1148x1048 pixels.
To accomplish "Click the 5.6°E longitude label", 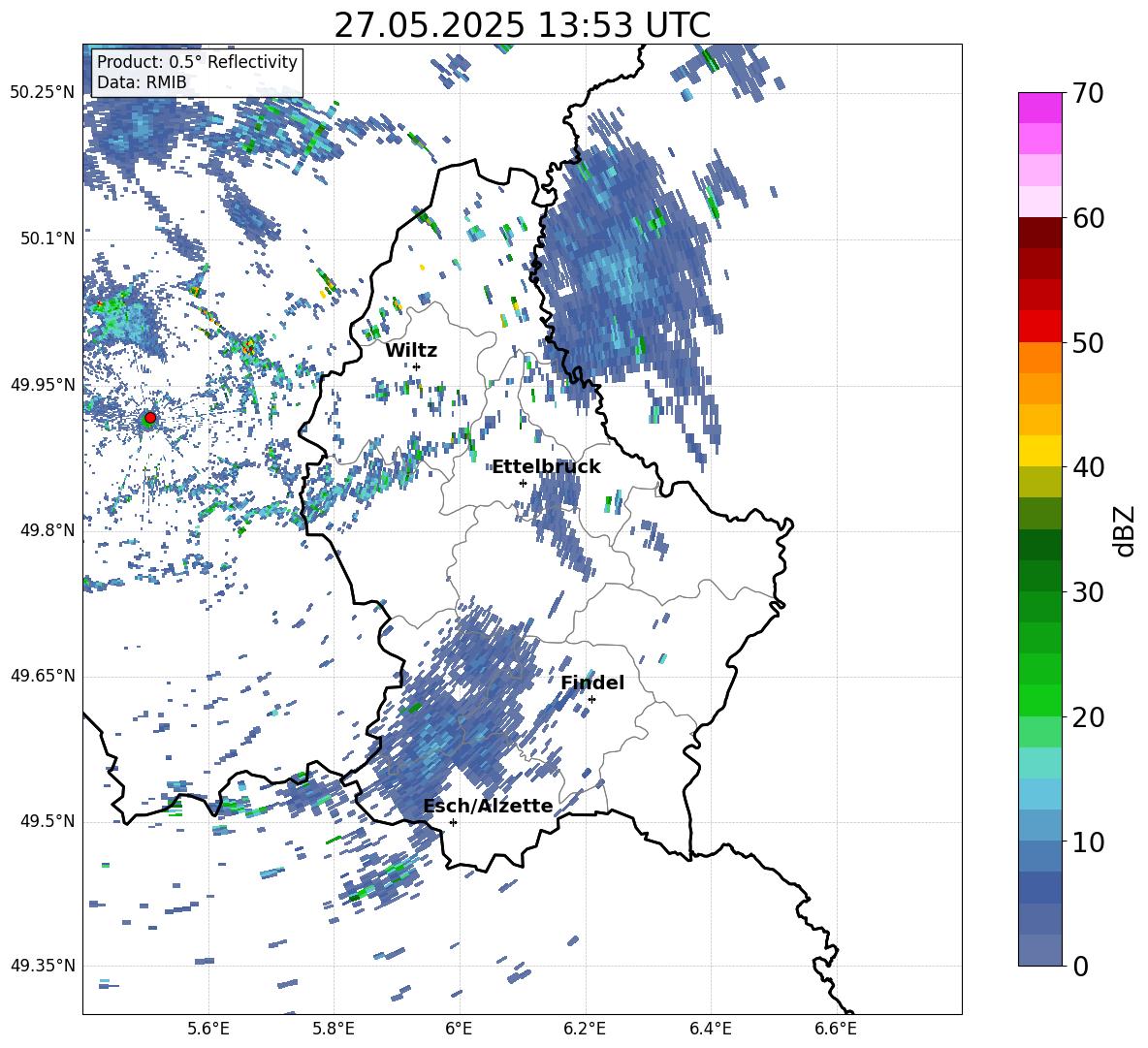I will (x=208, y=1029).
